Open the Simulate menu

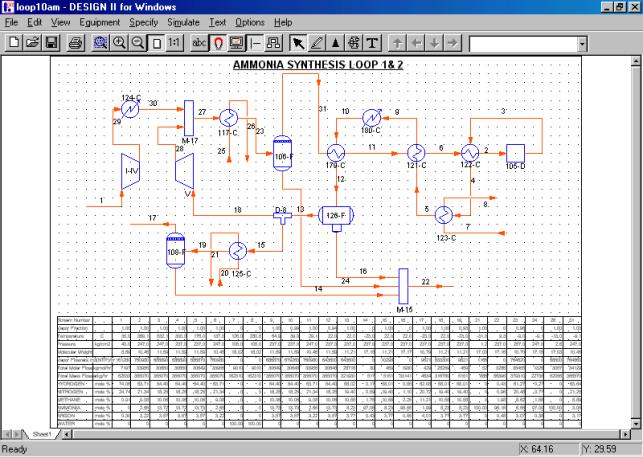click(x=184, y=21)
